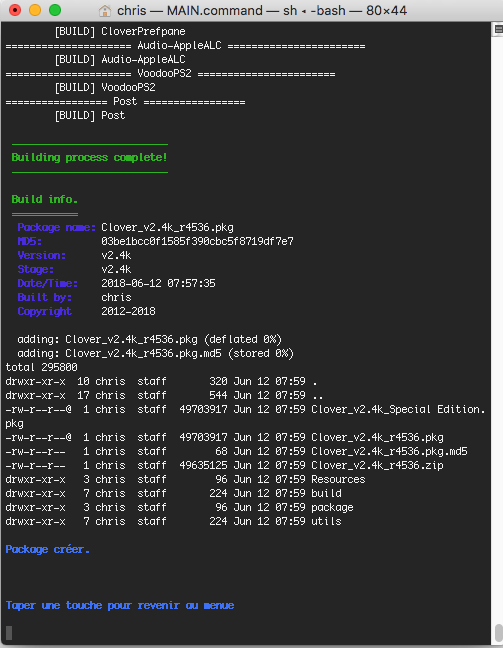The image size is (503, 648).
Task: Click the terminal scrollbar thumb at bottom right
Action: [x=498, y=632]
